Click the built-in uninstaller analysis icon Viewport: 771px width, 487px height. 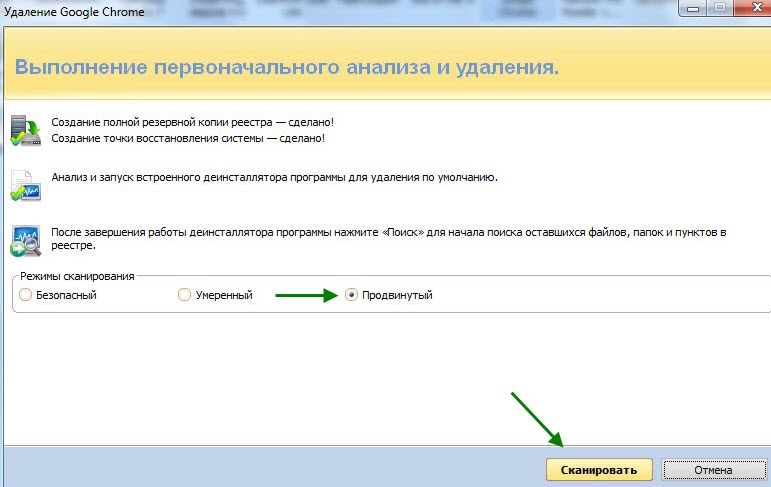[x=22, y=185]
